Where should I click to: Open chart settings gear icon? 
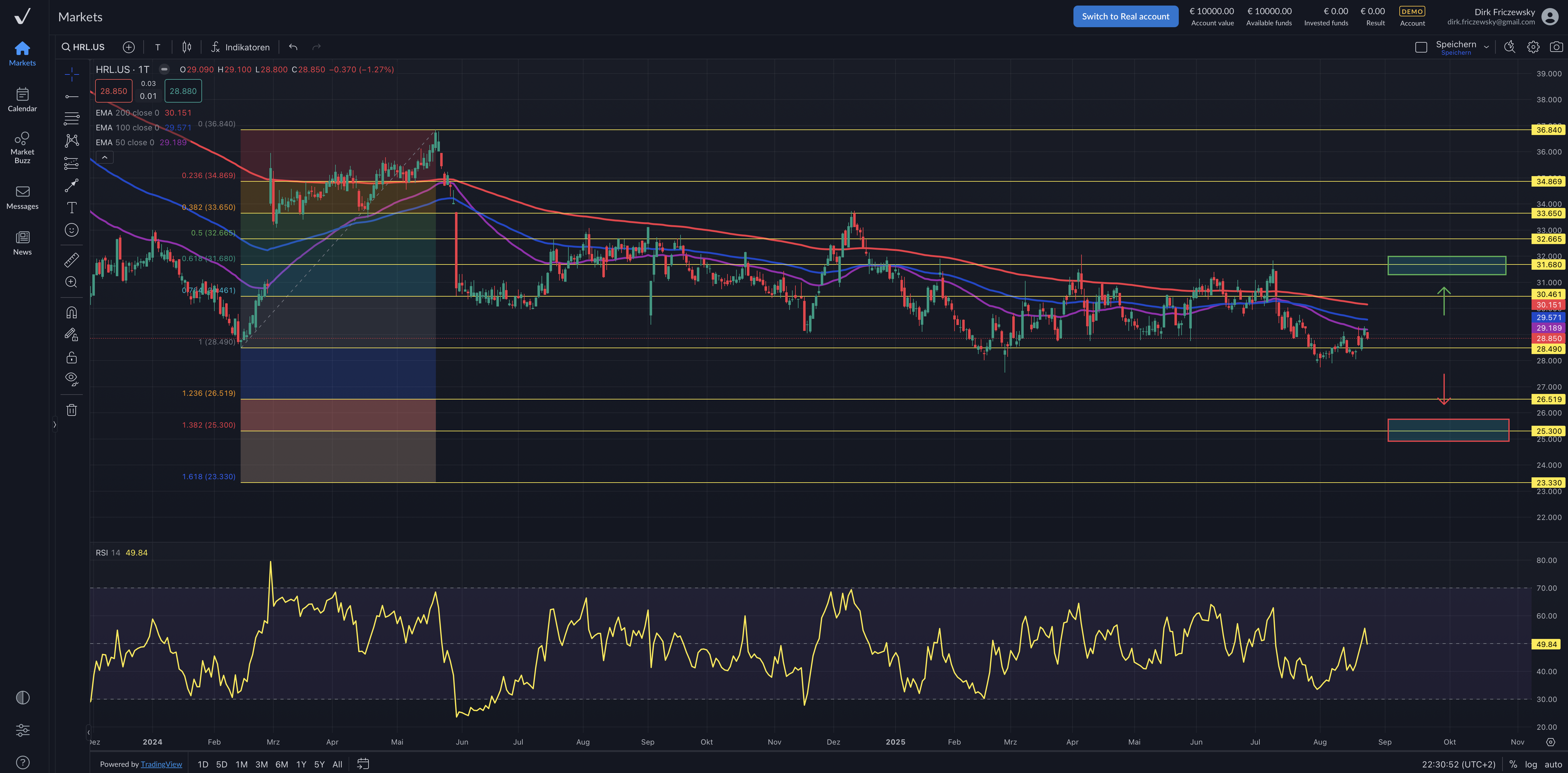[1533, 47]
